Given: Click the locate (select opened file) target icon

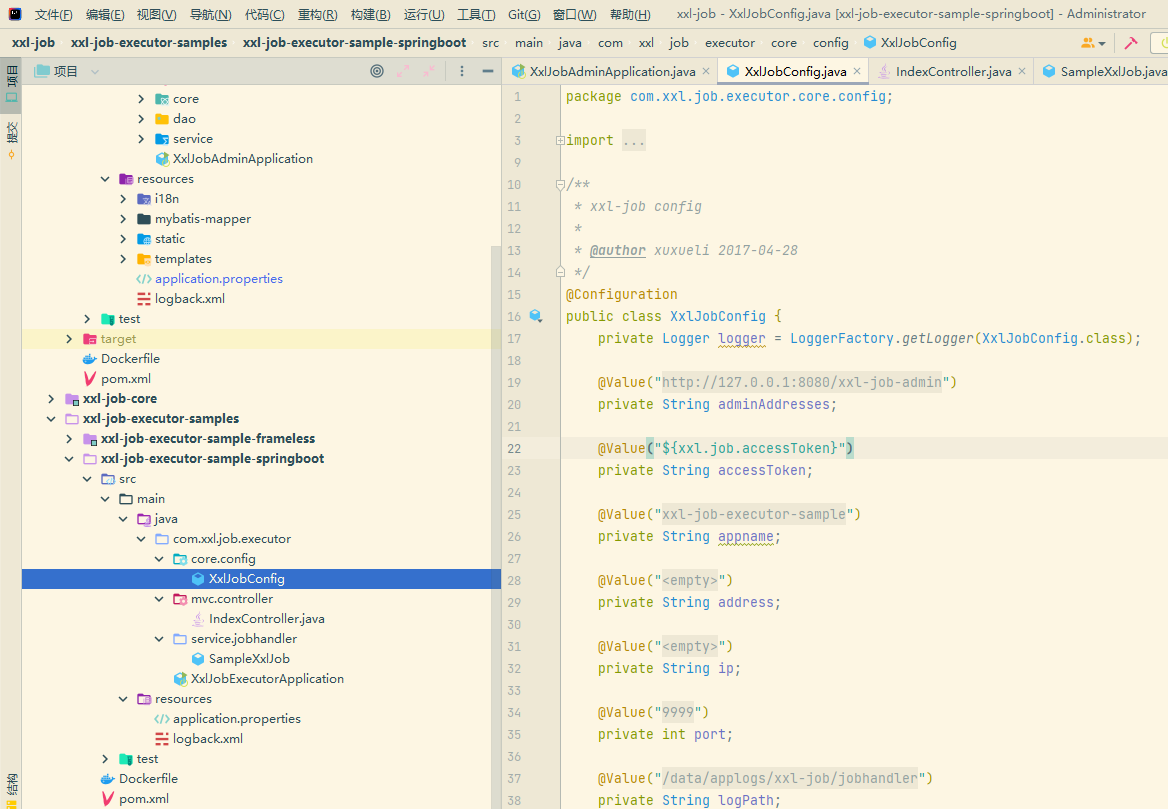Looking at the screenshot, I should pos(377,71).
